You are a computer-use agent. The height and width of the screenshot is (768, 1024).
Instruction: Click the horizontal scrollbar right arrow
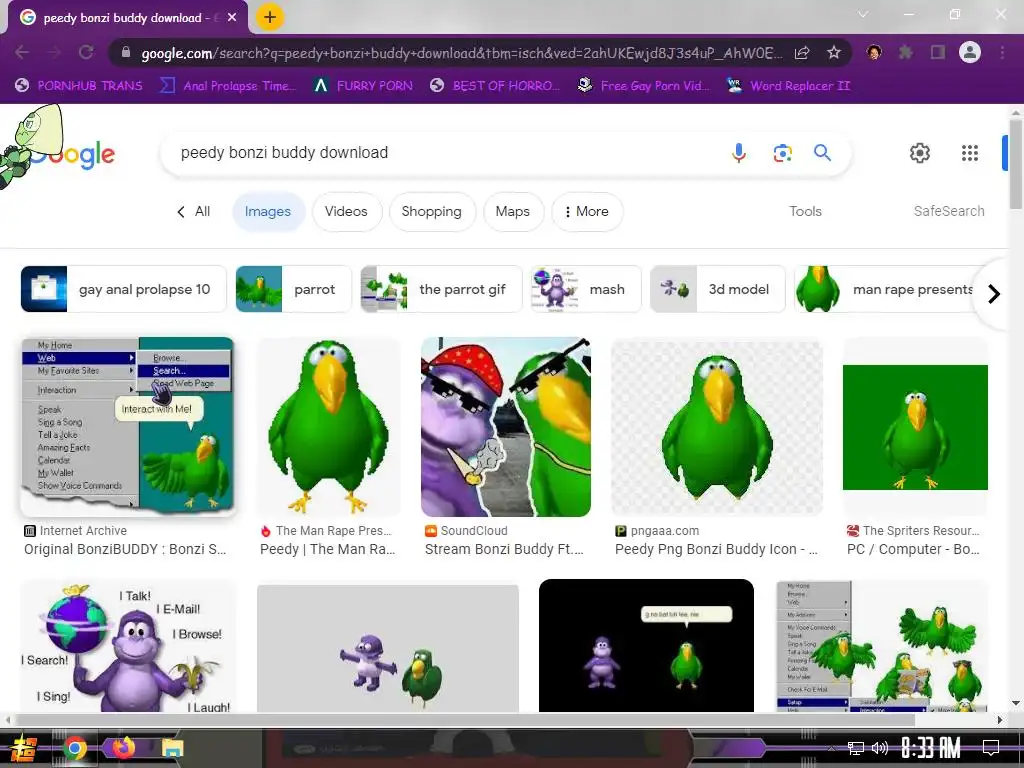1000,720
